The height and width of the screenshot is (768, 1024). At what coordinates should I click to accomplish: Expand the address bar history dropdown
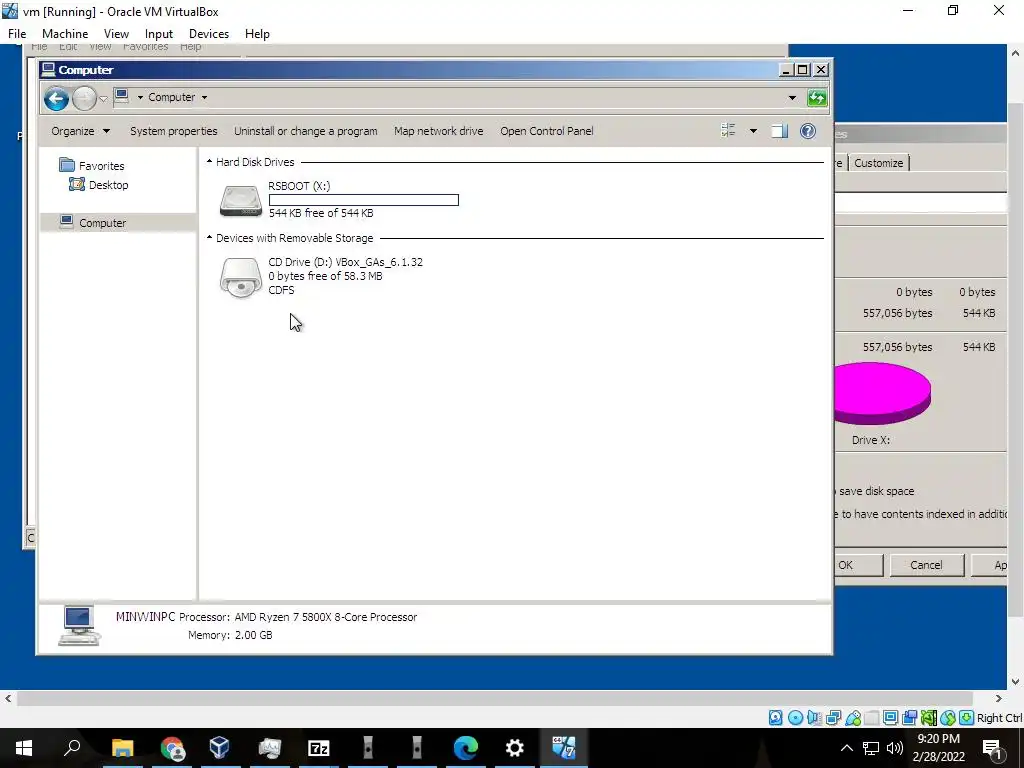coord(792,98)
